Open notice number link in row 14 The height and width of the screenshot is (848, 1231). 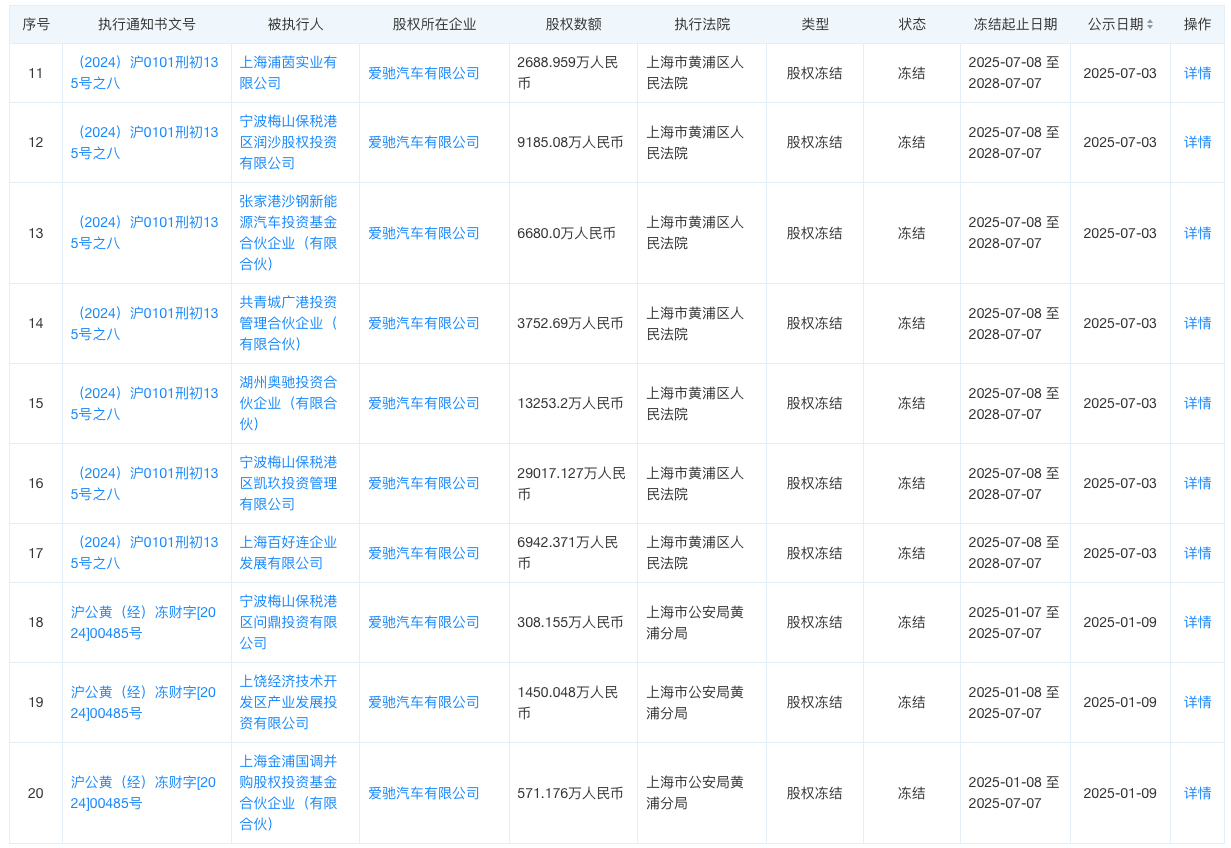click(145, 323)
